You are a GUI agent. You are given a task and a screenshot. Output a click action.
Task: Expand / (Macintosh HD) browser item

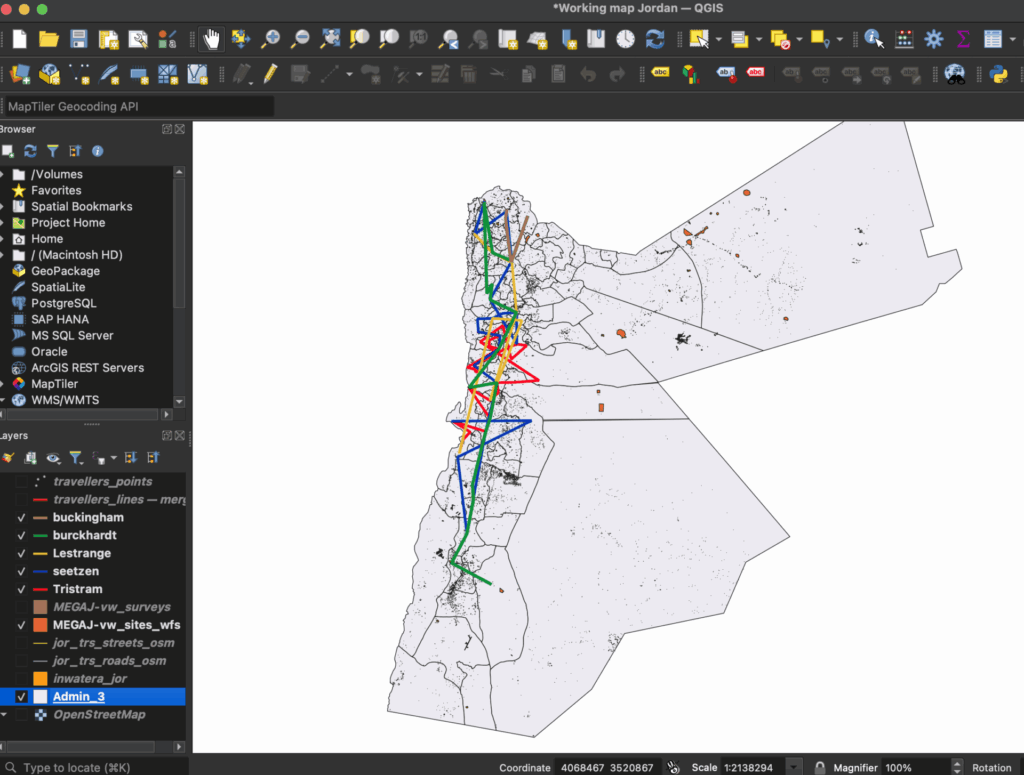[x=3, y=255]
